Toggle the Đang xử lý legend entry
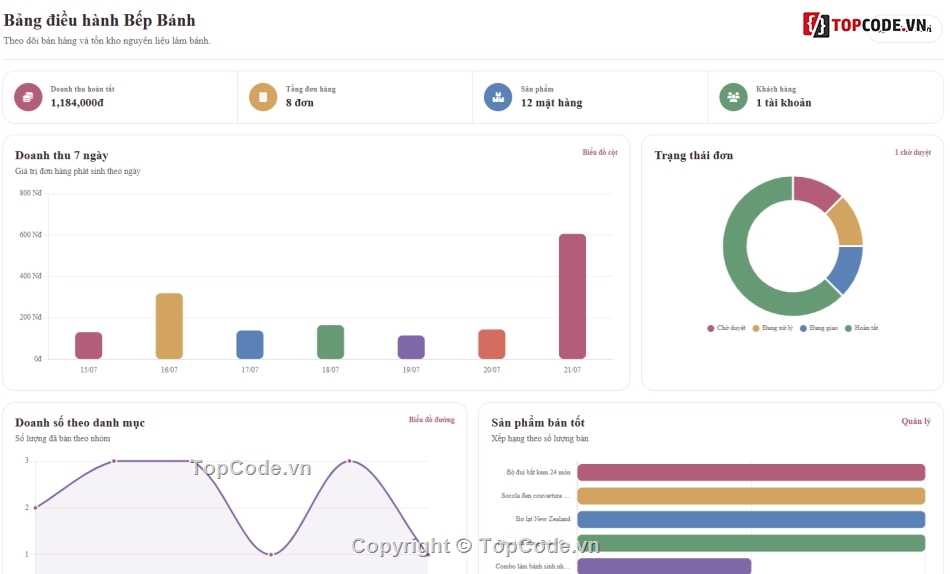This screenshot has height=574, width=950. pos(772,328)
